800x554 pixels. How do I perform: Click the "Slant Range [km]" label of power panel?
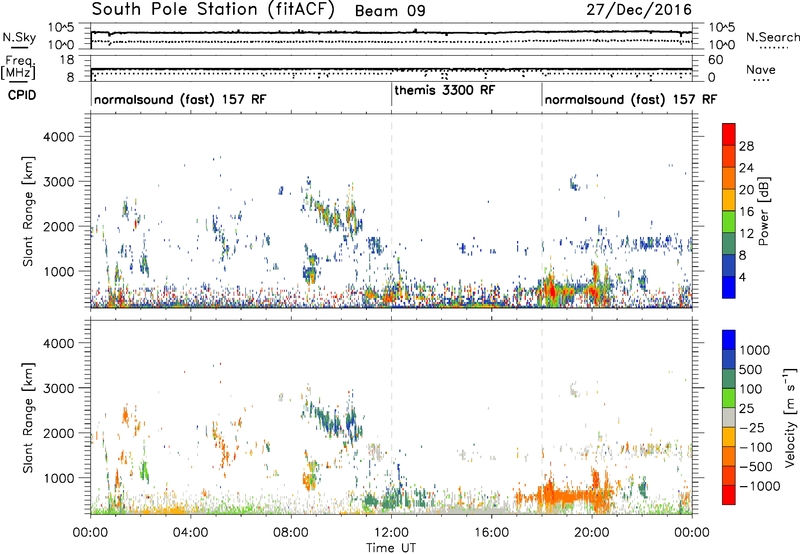coord(29,212)
